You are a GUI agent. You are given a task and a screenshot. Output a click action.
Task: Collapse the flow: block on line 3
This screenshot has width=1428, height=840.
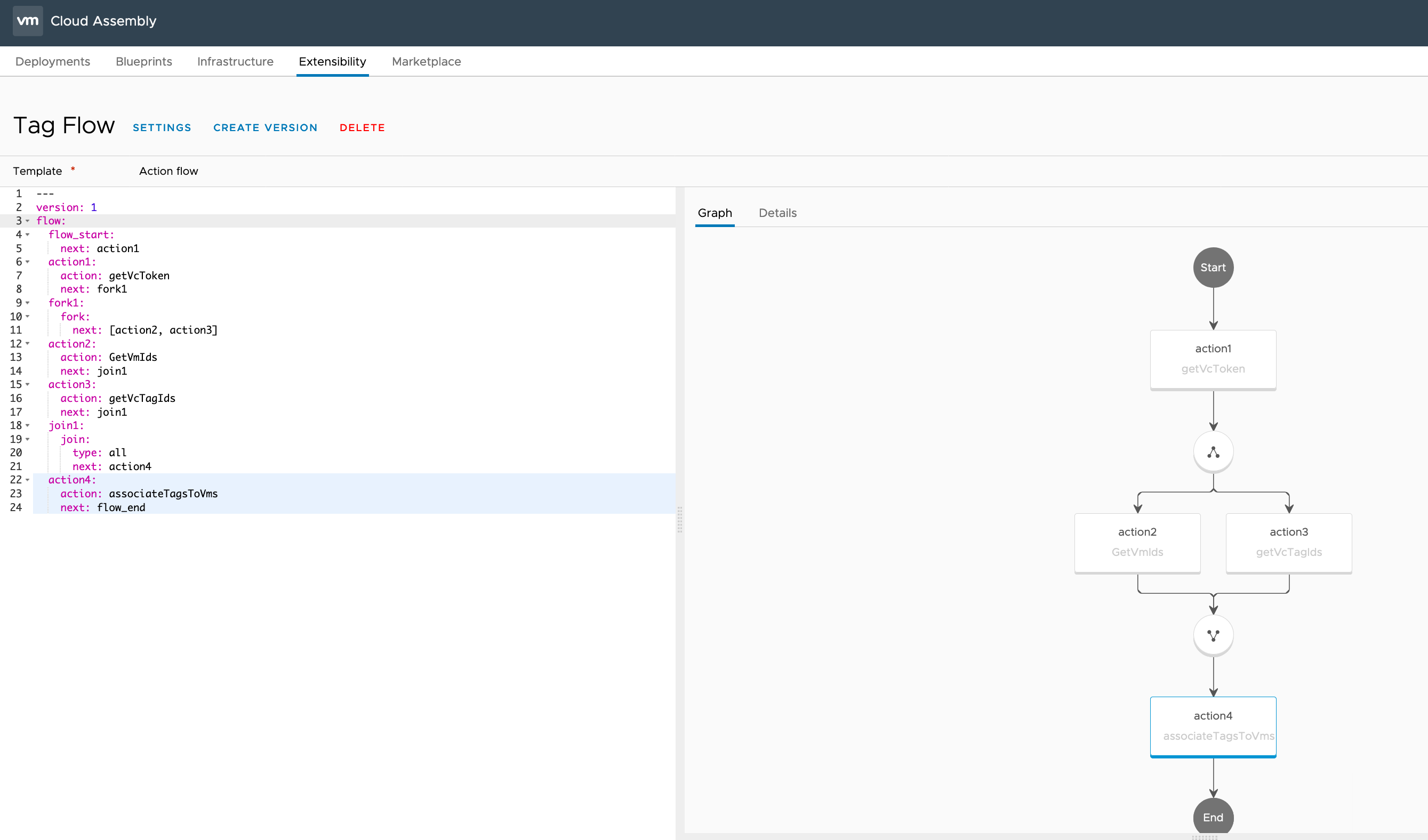pyautogui.click(x=27, y=221)
